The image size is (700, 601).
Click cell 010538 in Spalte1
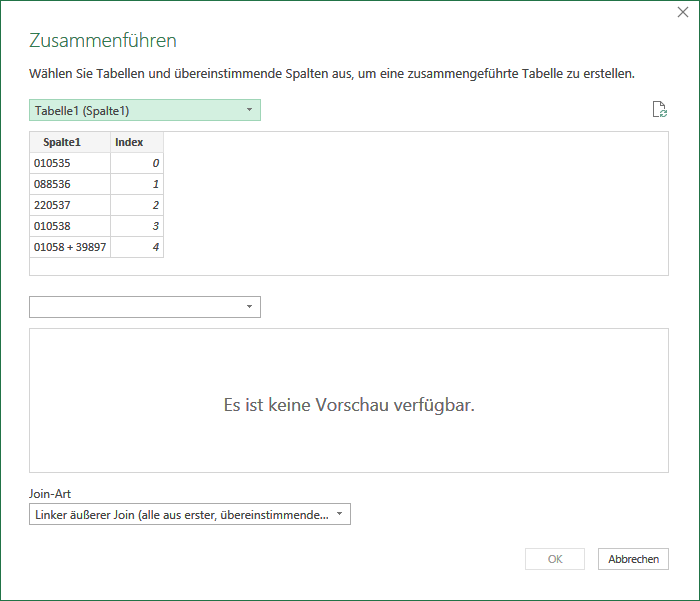click(x=70, y=226)
